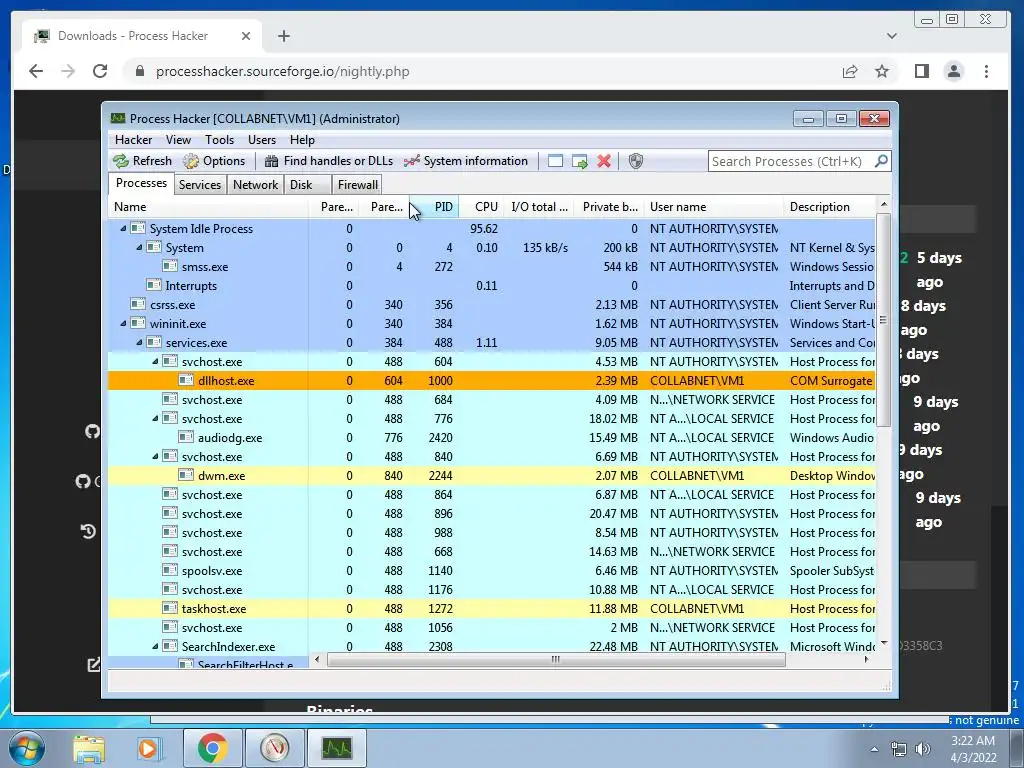
Task: Switch to the Firewall tab
Action: pyautogui.click(x=357, y=185)
